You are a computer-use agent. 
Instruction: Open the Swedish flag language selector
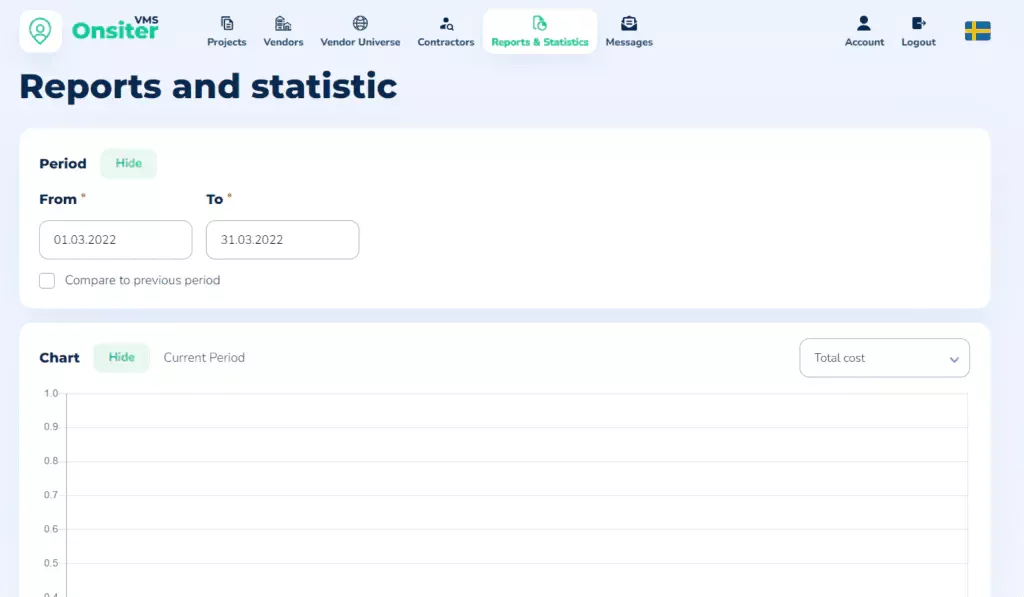coord(977,31)
